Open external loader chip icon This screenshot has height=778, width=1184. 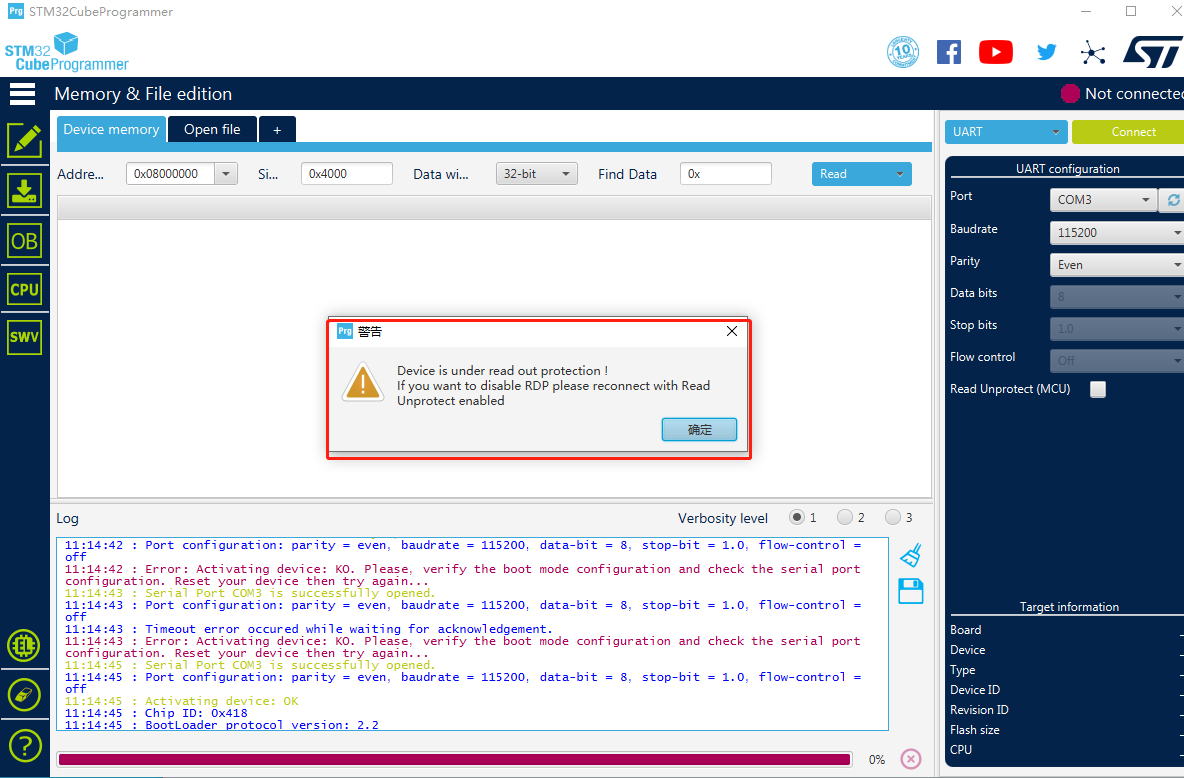24,646
